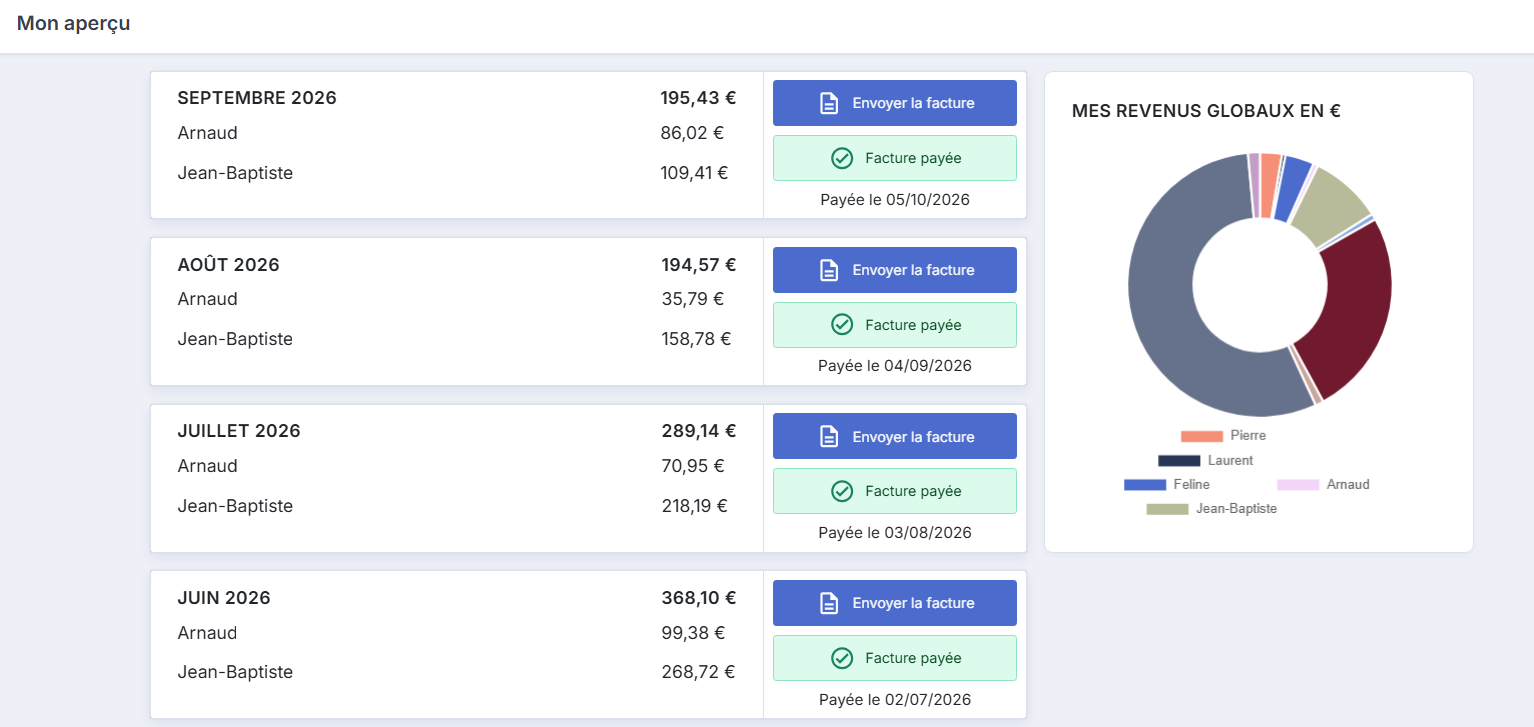Click the green checkmark icon for Septembre 2026
The image size is (1534, 727).
click(842, 158)
